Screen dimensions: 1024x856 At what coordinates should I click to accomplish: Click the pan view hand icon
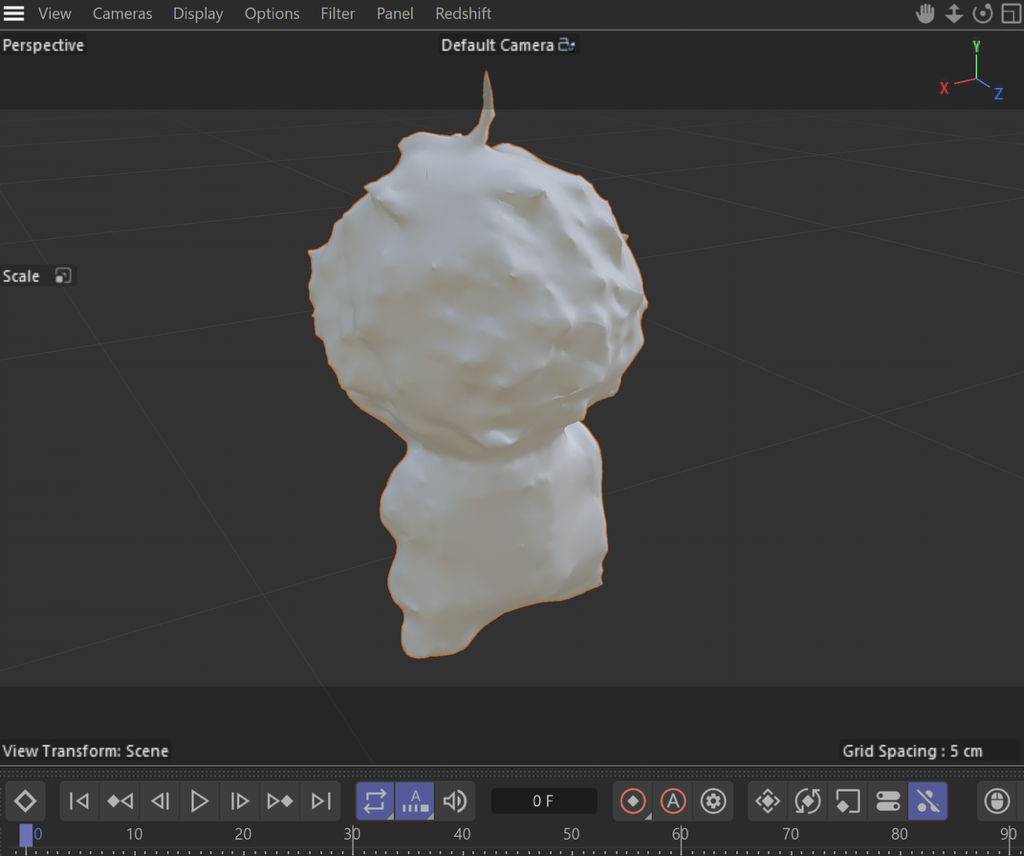click(x=926, y=14)
